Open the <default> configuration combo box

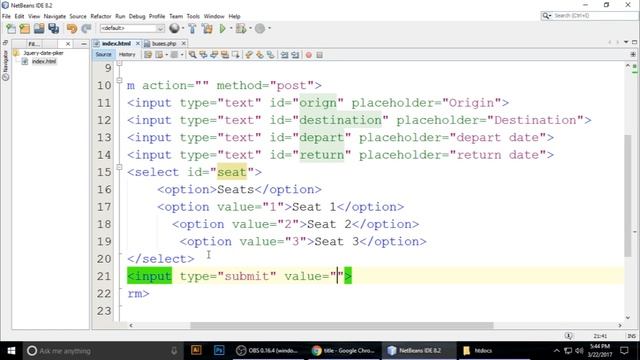[132, 28]
